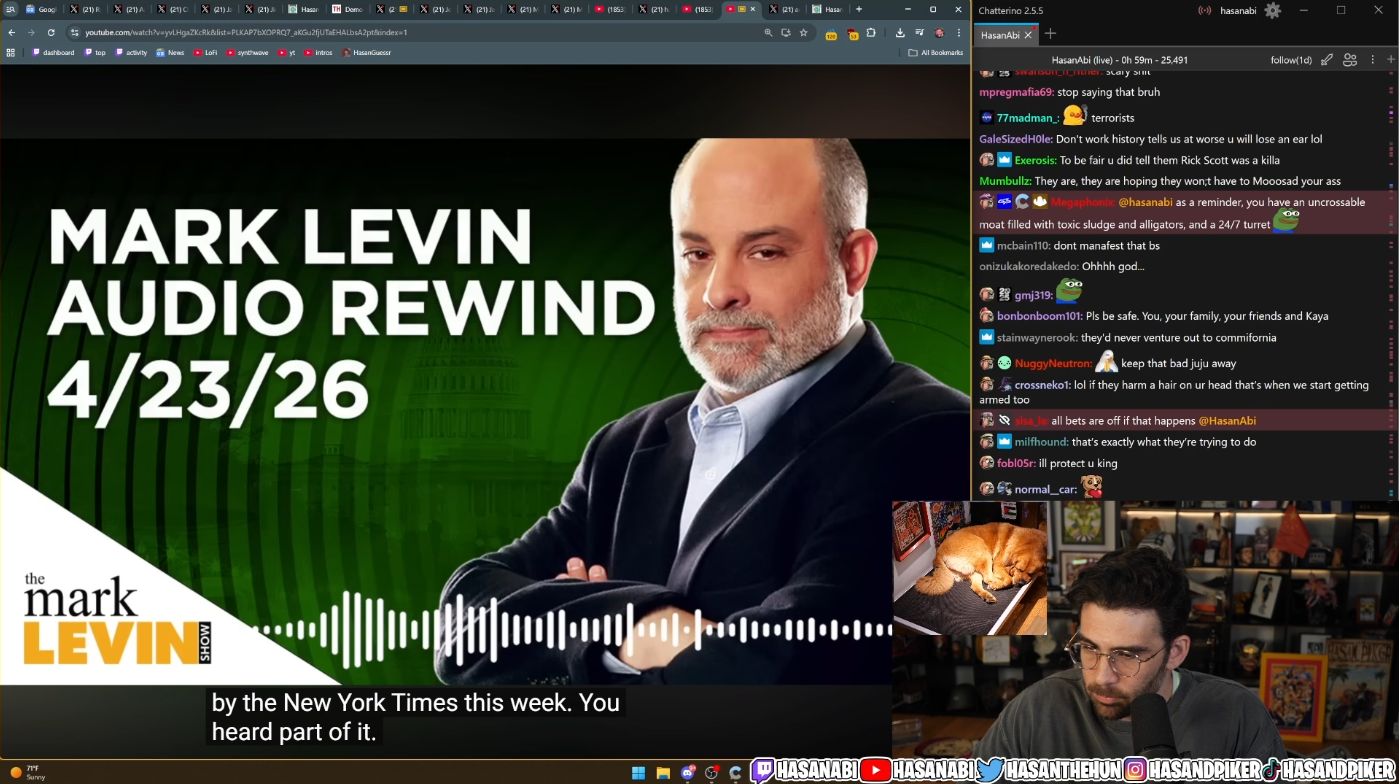Open the browser downloads icon
The image size is (1399, 784).
pos(900,32)
